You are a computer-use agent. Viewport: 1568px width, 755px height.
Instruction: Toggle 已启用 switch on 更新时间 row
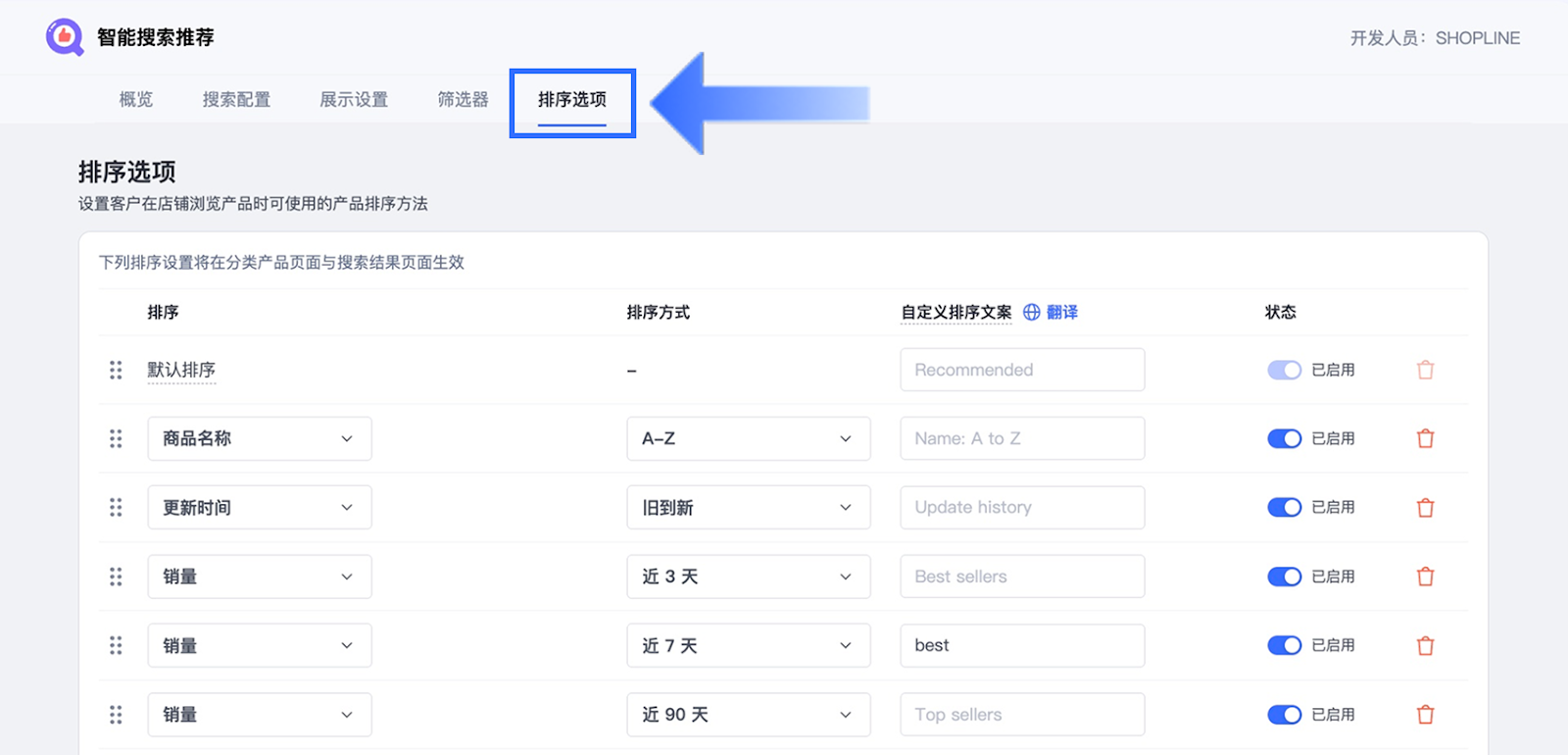coord(1284,508)
